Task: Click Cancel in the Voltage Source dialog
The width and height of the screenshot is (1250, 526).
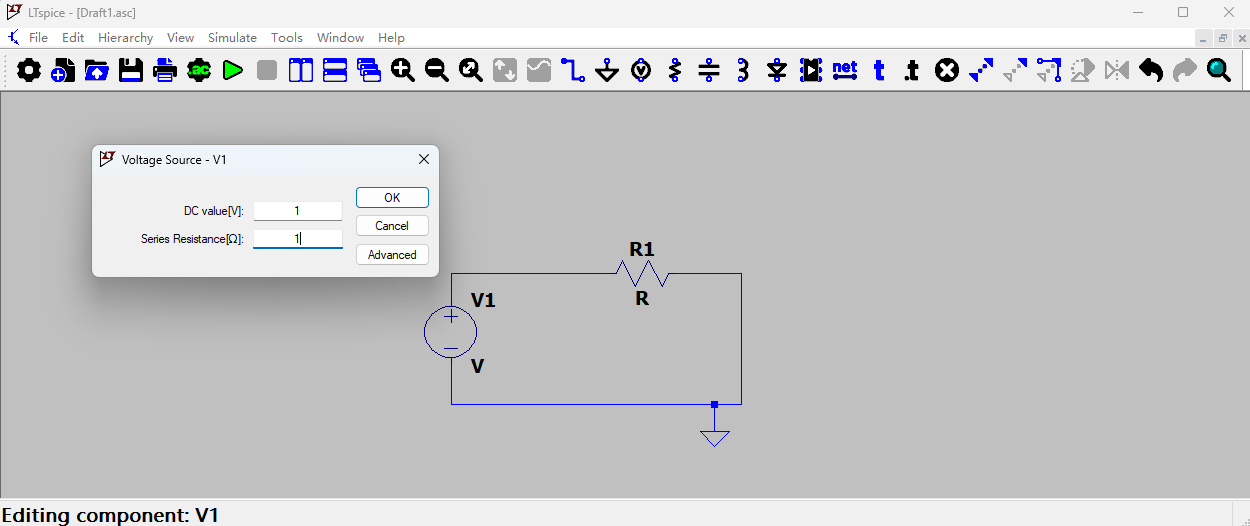Action: pos(392,226)
